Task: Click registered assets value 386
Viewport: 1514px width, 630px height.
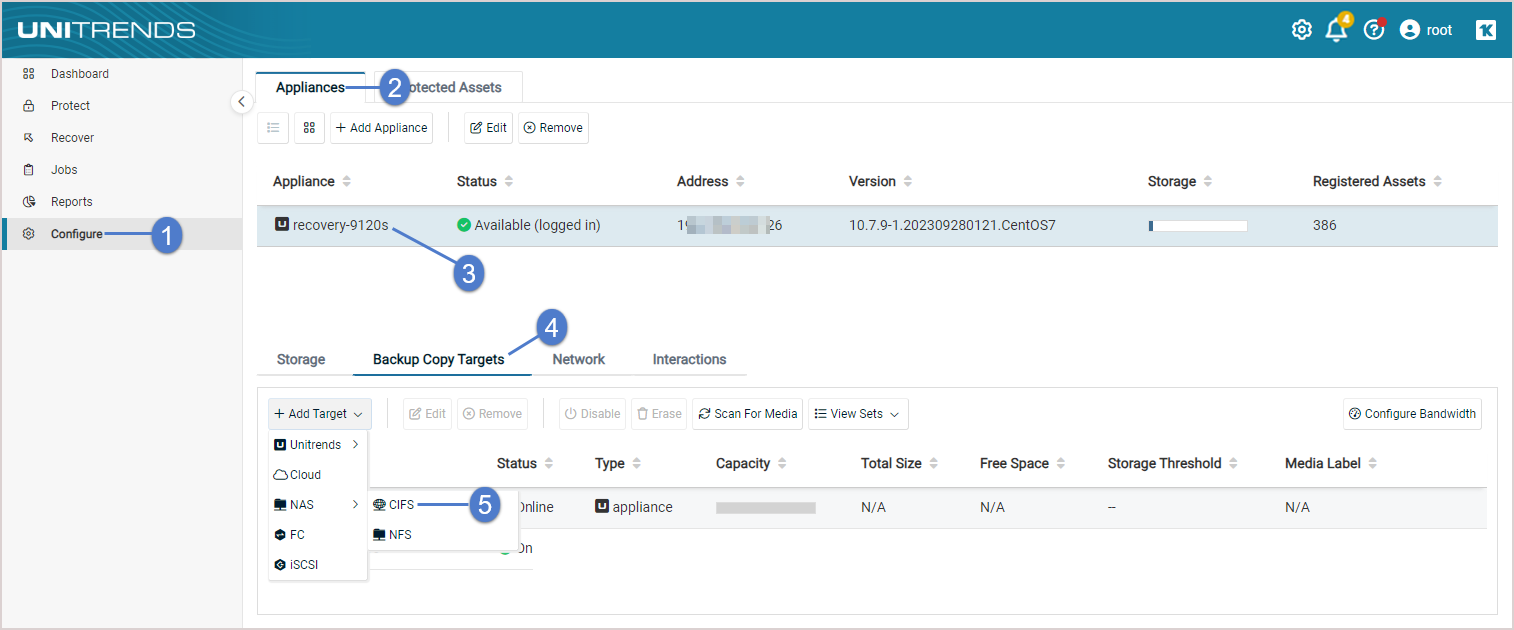Action: [x=1325, y=225]
